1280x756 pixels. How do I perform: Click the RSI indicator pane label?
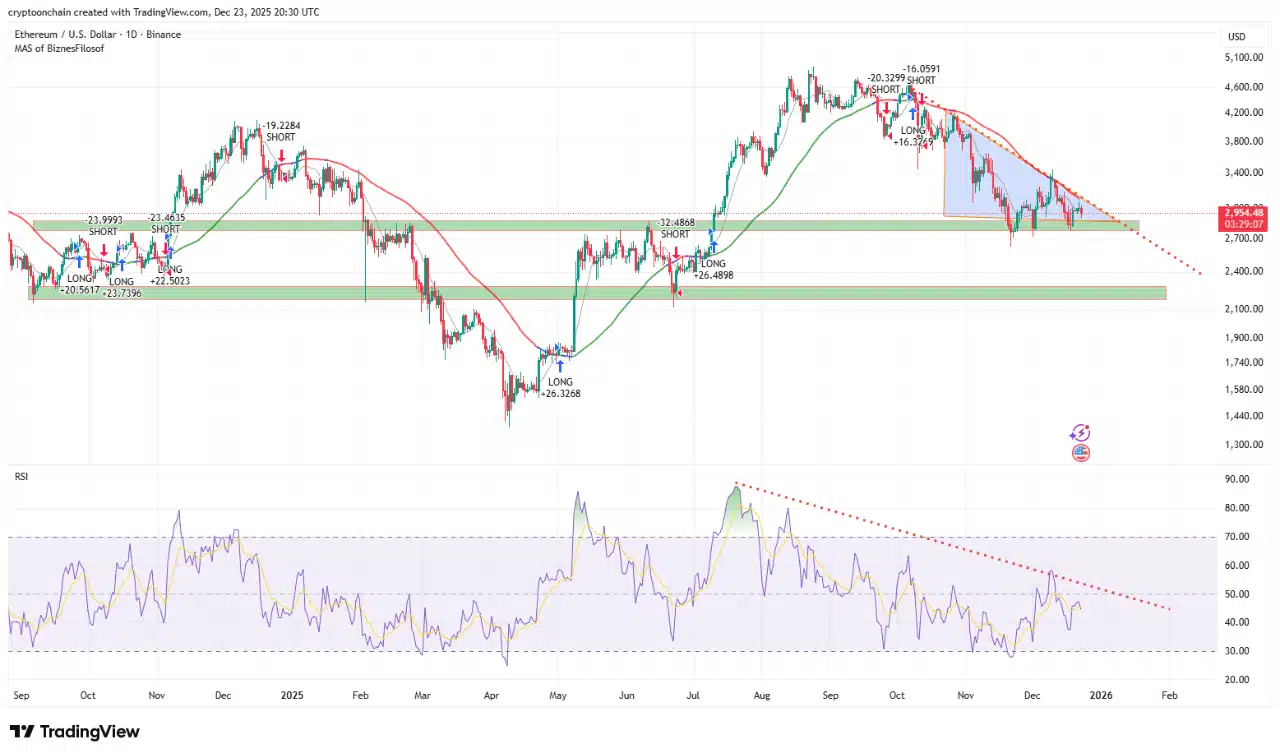(21, 477)
